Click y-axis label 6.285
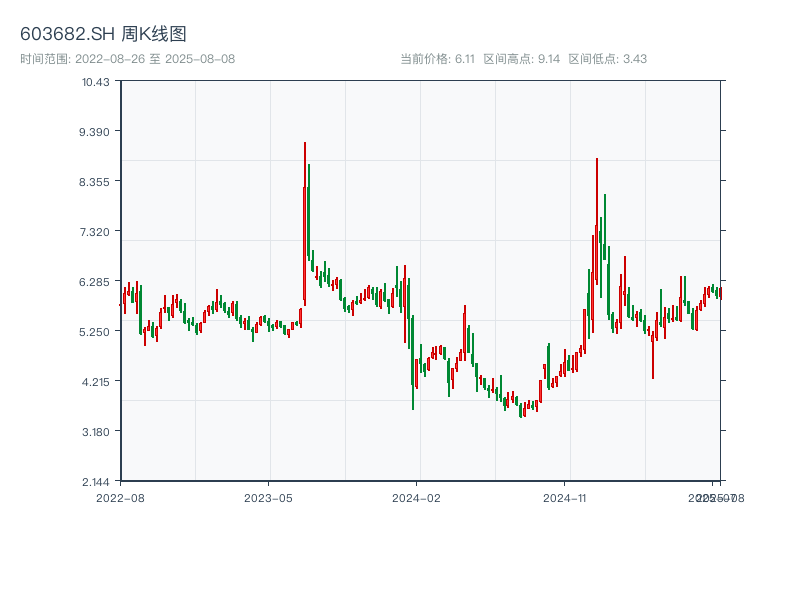Image resolution: width=800 pixels, height=600 pixels. tap(94, 282)
